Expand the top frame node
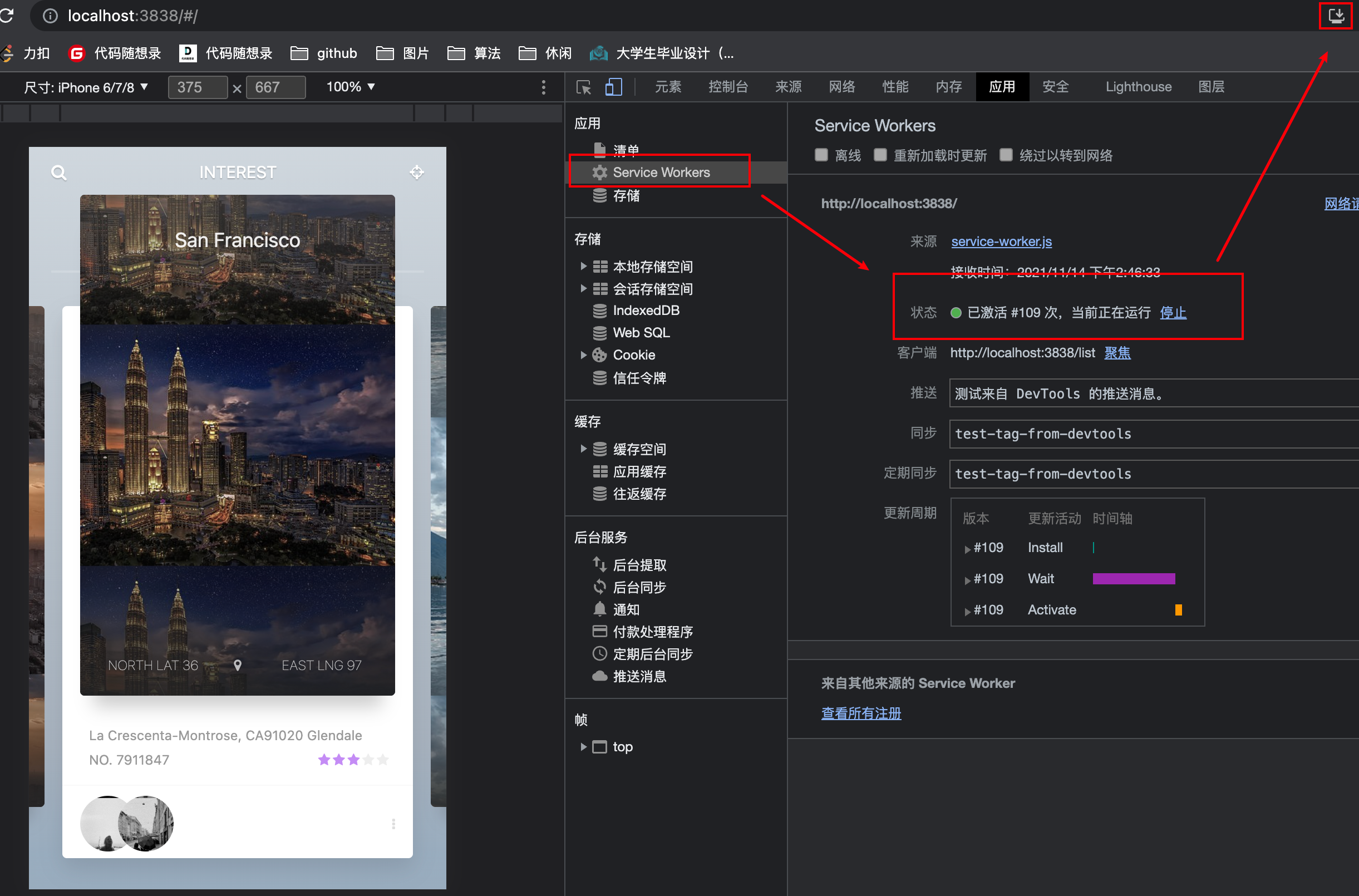Viewport: 1359px width, 896px height. coord(583,746)
